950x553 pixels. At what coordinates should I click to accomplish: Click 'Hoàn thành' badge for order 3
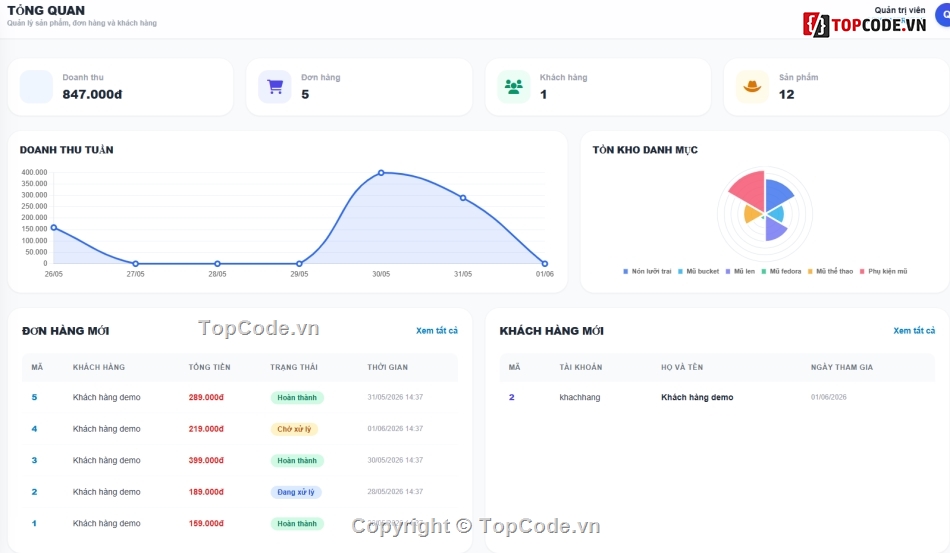tap(297, 461)
